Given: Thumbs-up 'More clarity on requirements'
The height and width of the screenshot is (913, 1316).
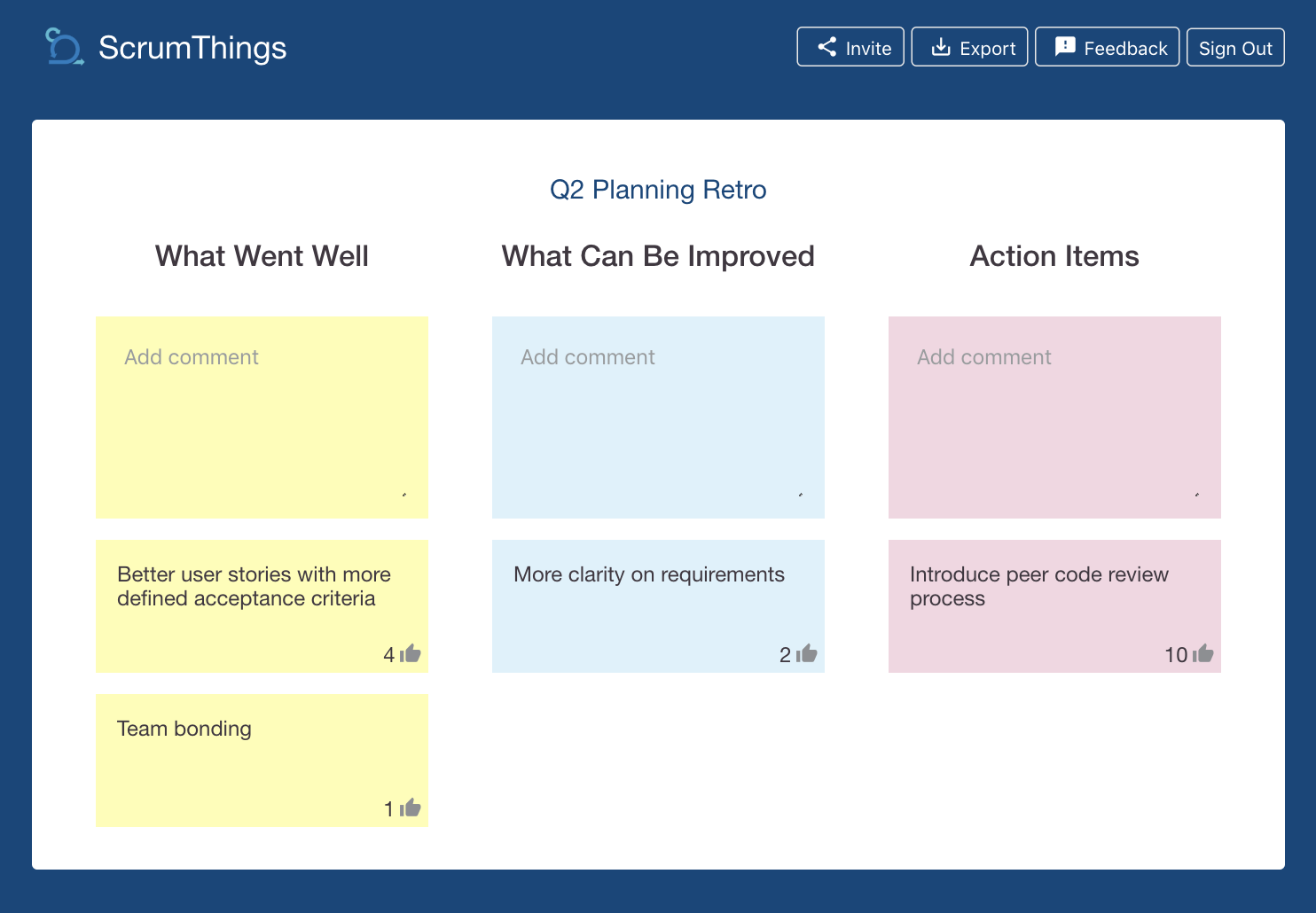Looking at the screenshot, I should [x=806, y=654].
